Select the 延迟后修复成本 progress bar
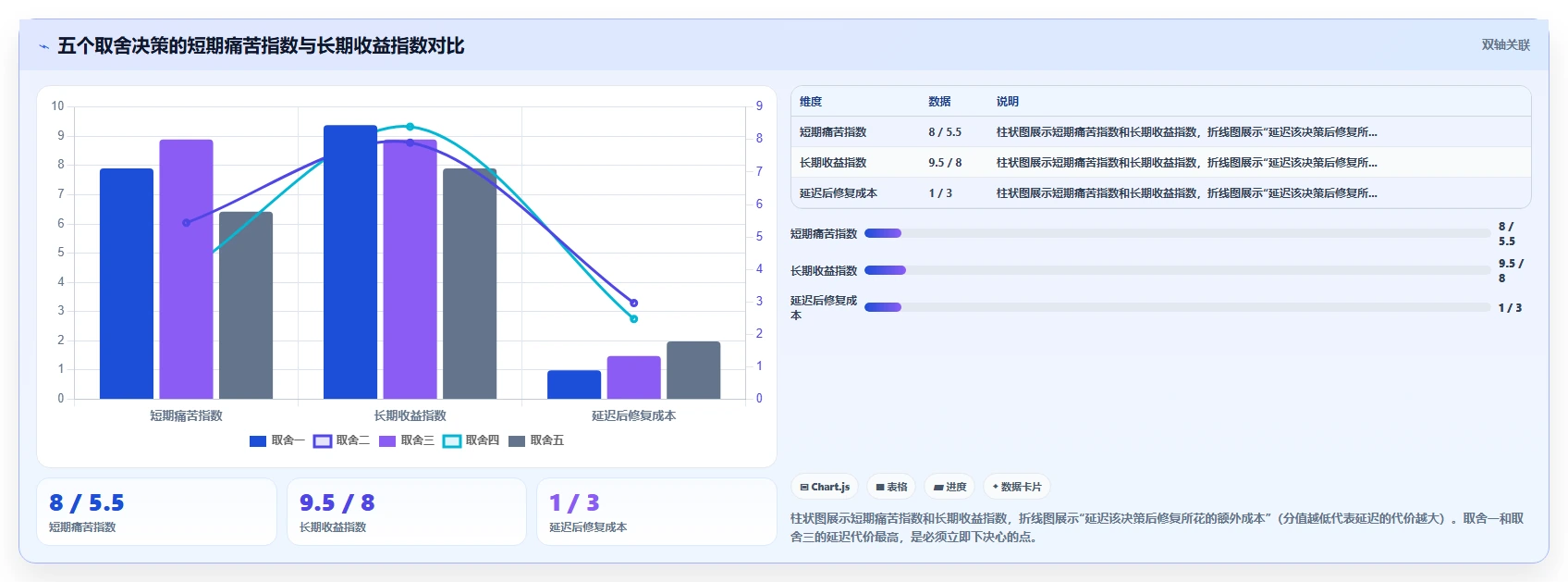 1177,307
